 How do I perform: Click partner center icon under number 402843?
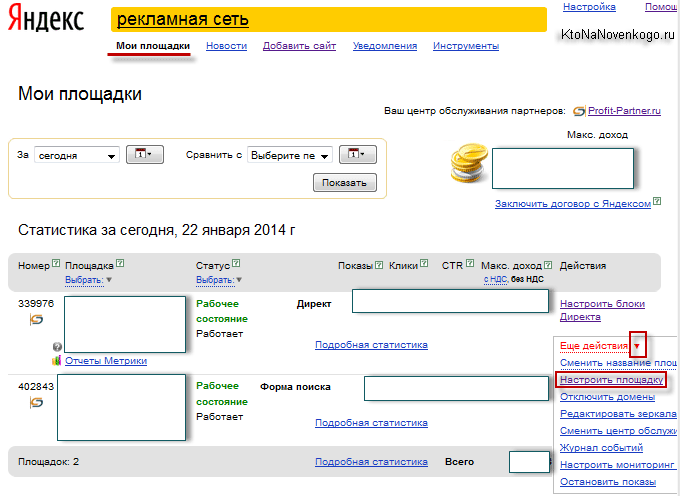pos(36,402)
